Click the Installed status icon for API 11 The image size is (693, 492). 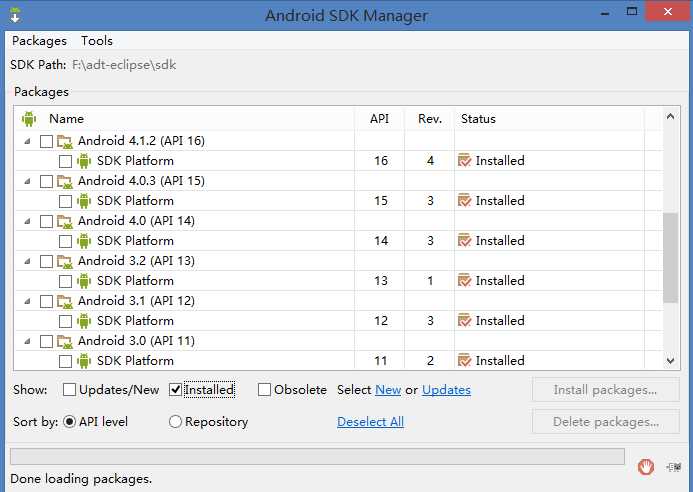click(x=465, y=360)
